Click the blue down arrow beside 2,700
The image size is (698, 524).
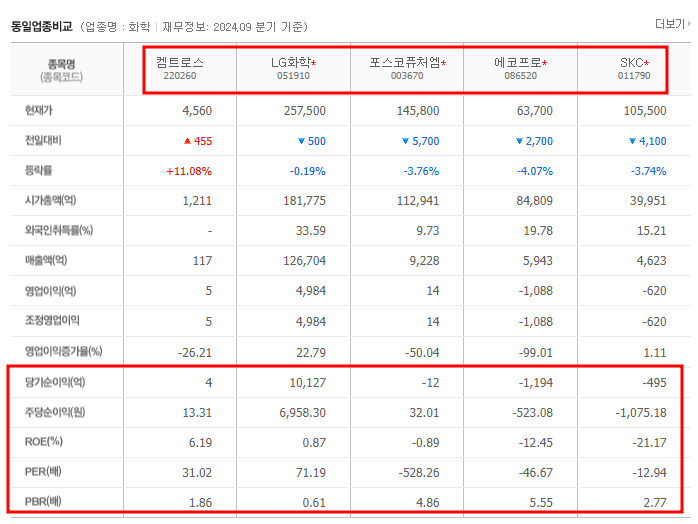(519, 141)
